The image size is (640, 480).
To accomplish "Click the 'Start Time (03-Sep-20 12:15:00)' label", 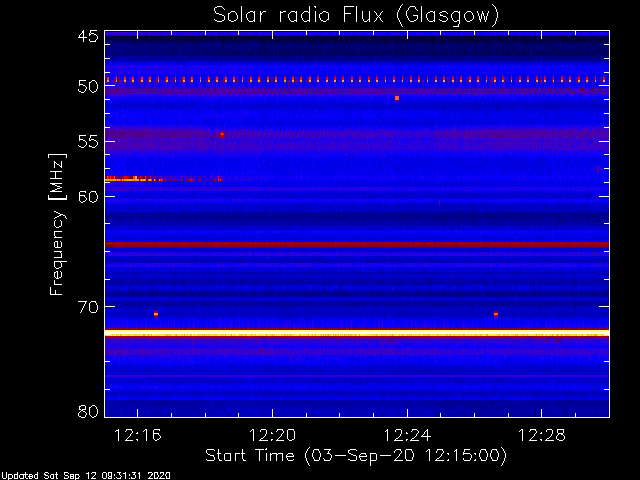I will 356,455.
